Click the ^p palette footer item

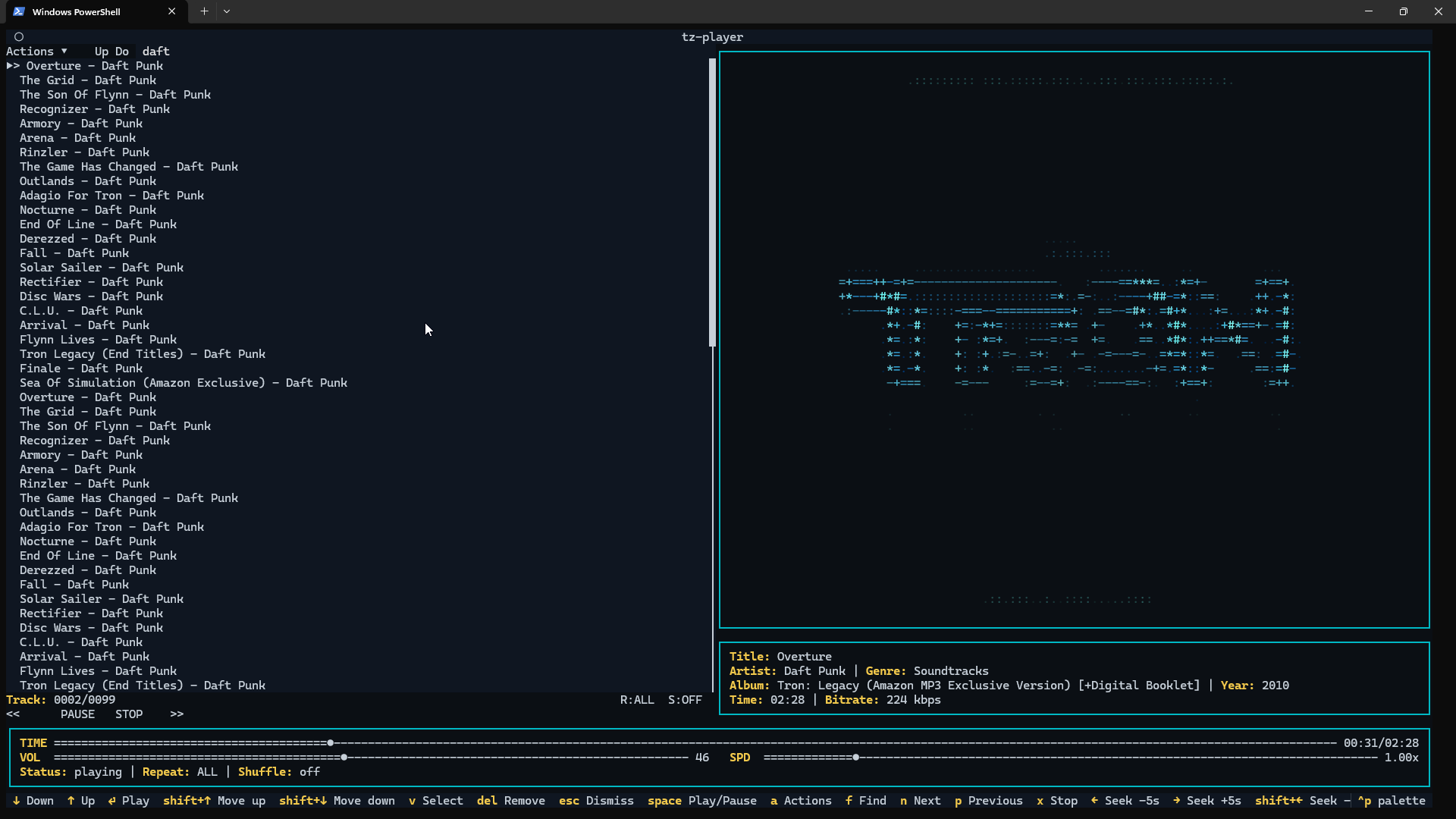point(1392,801)
